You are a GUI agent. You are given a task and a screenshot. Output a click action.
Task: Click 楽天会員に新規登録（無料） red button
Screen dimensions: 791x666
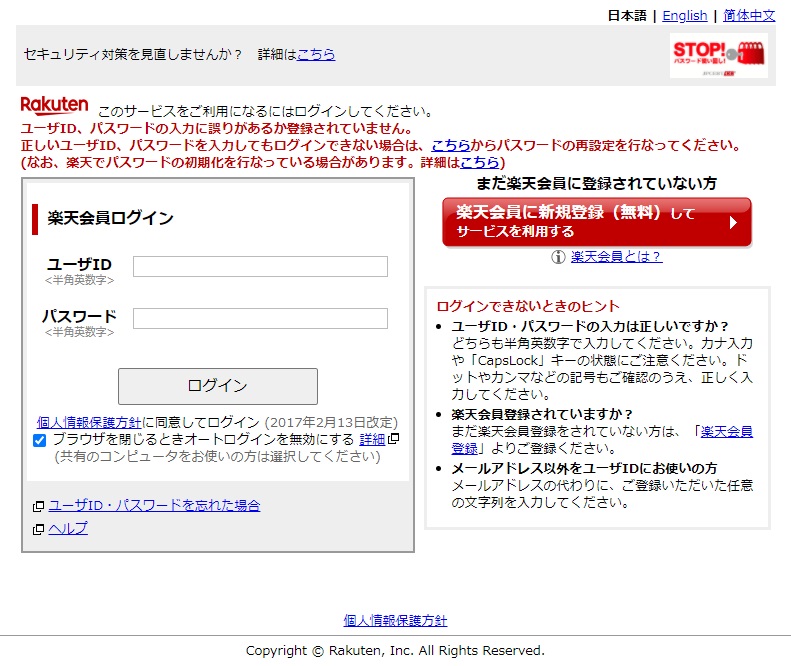(x=597, y=222)
